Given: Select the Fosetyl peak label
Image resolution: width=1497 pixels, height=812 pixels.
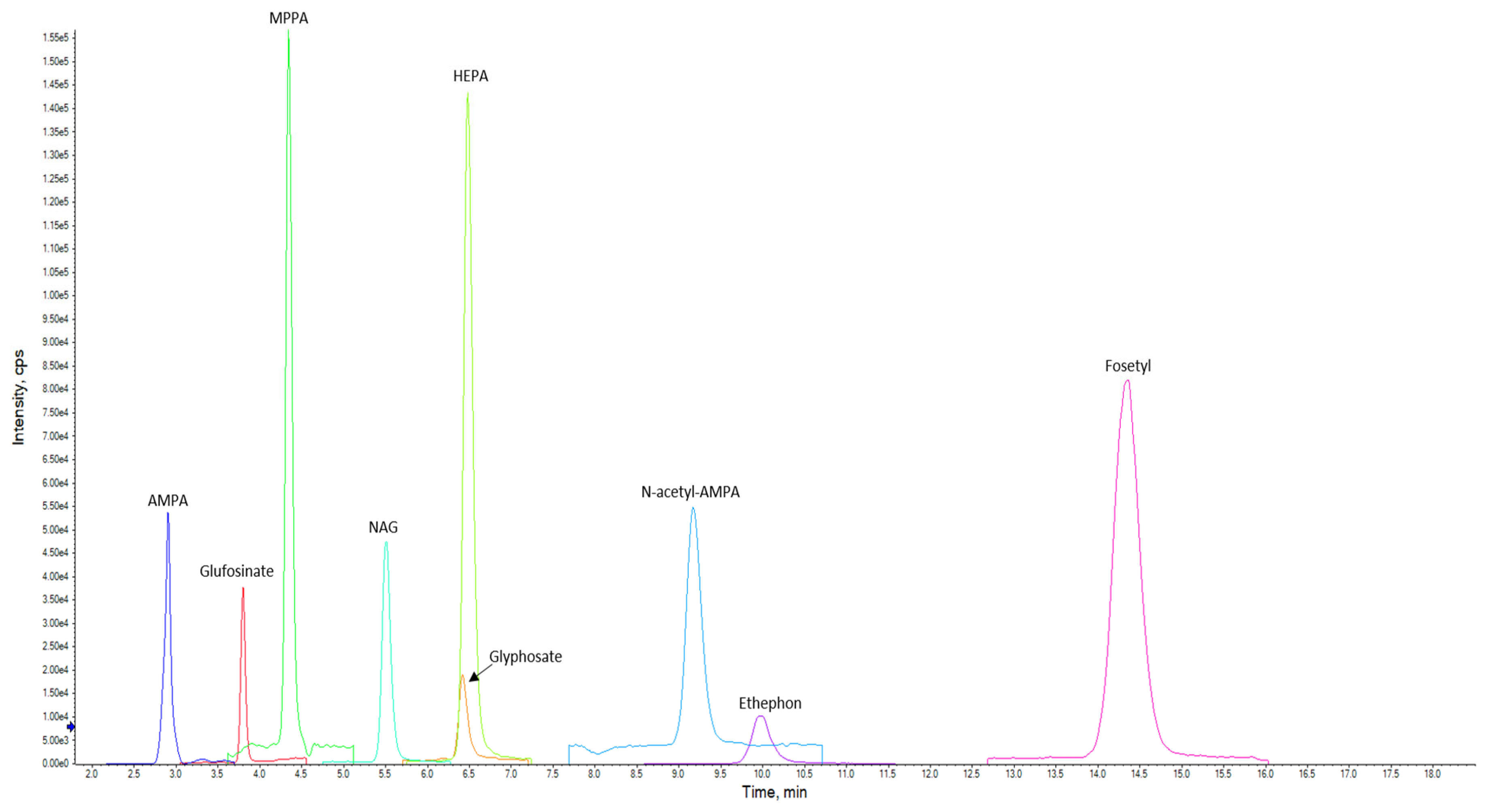Looking at the screenshot, I should click(1127, 366).
